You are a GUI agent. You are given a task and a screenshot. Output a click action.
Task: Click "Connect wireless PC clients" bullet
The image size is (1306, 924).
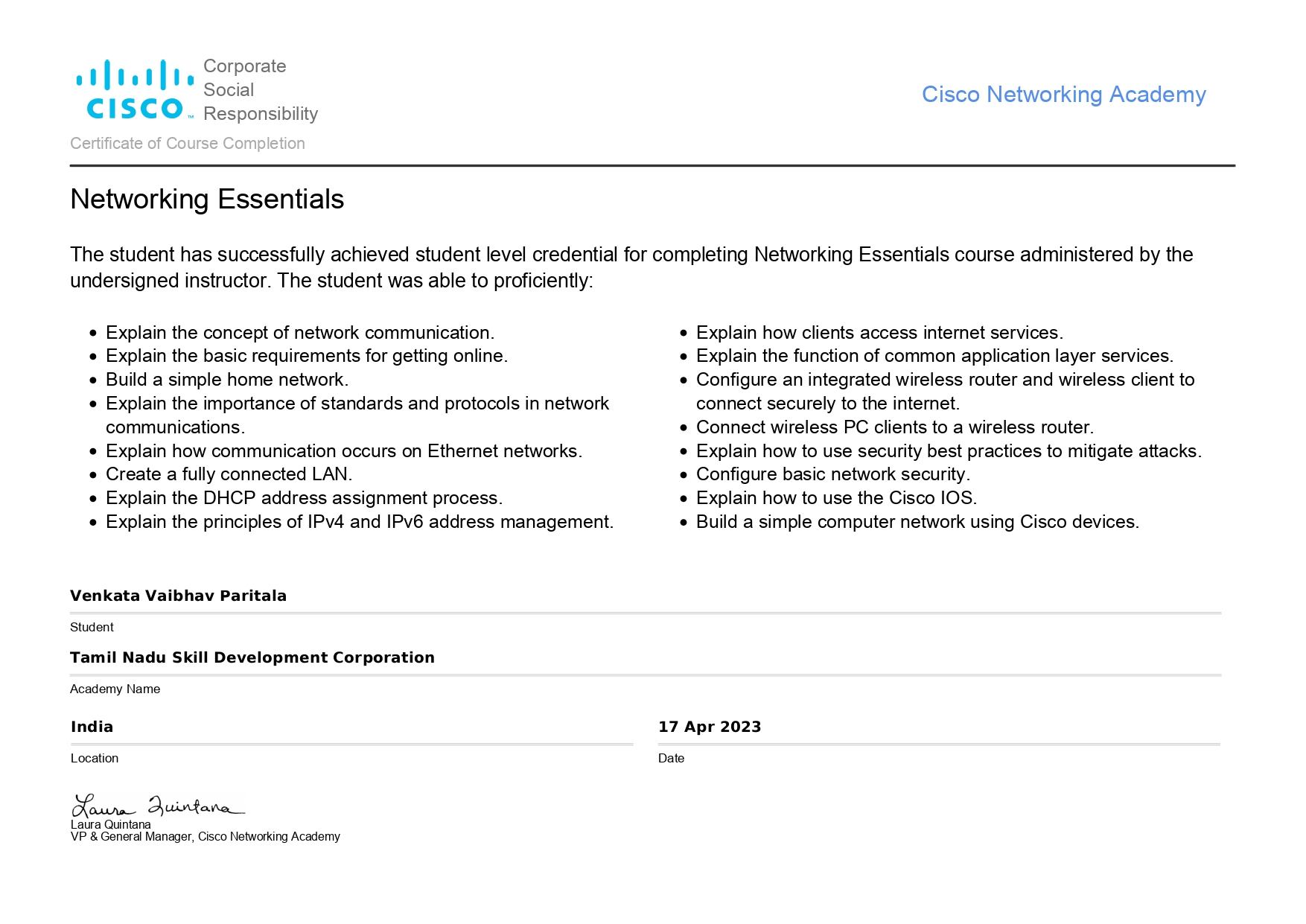coord(894,427)
